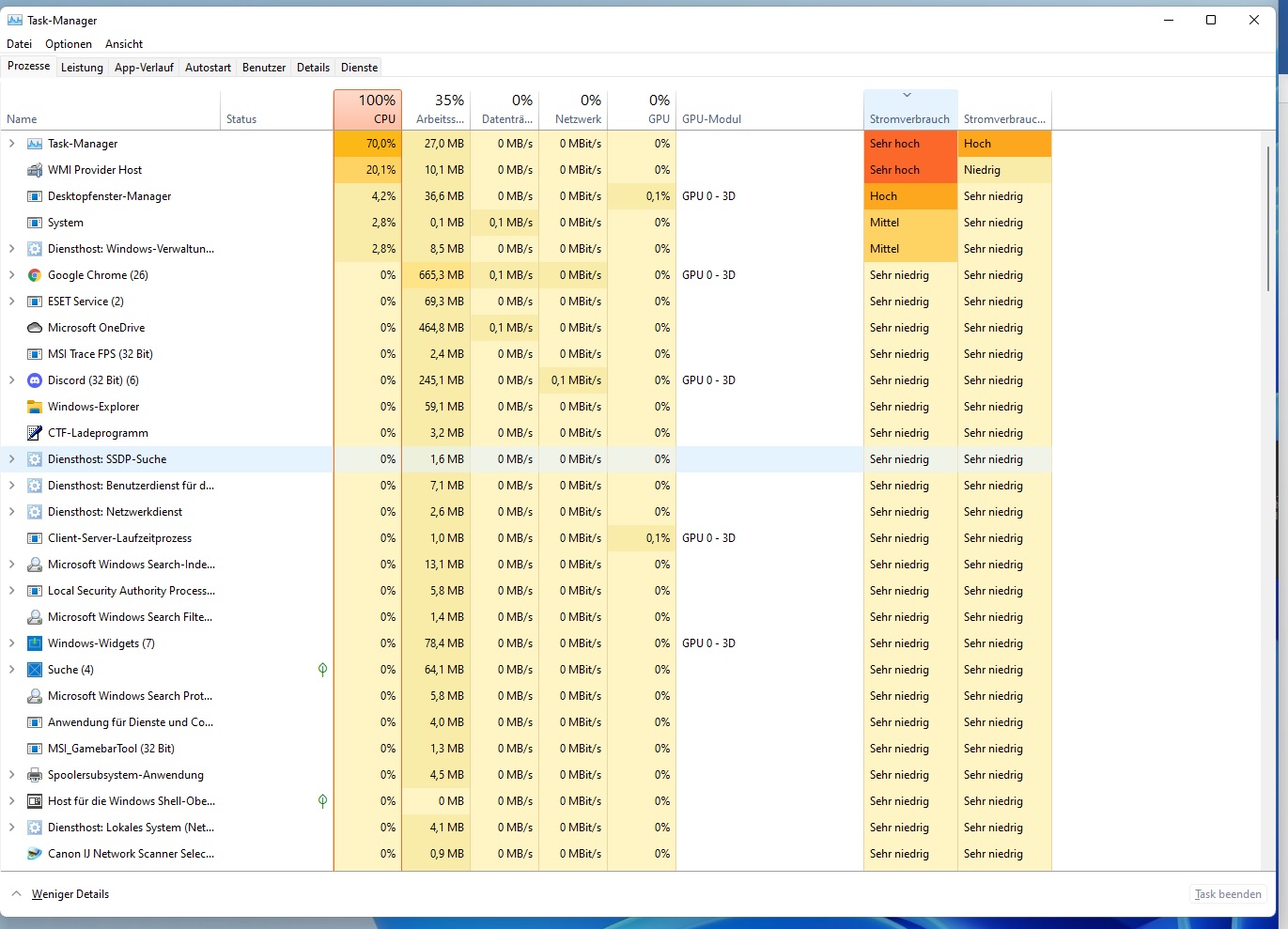Expand the Google Chrome process group
This screenshot has height=929, width=1288.
[10, 274]
